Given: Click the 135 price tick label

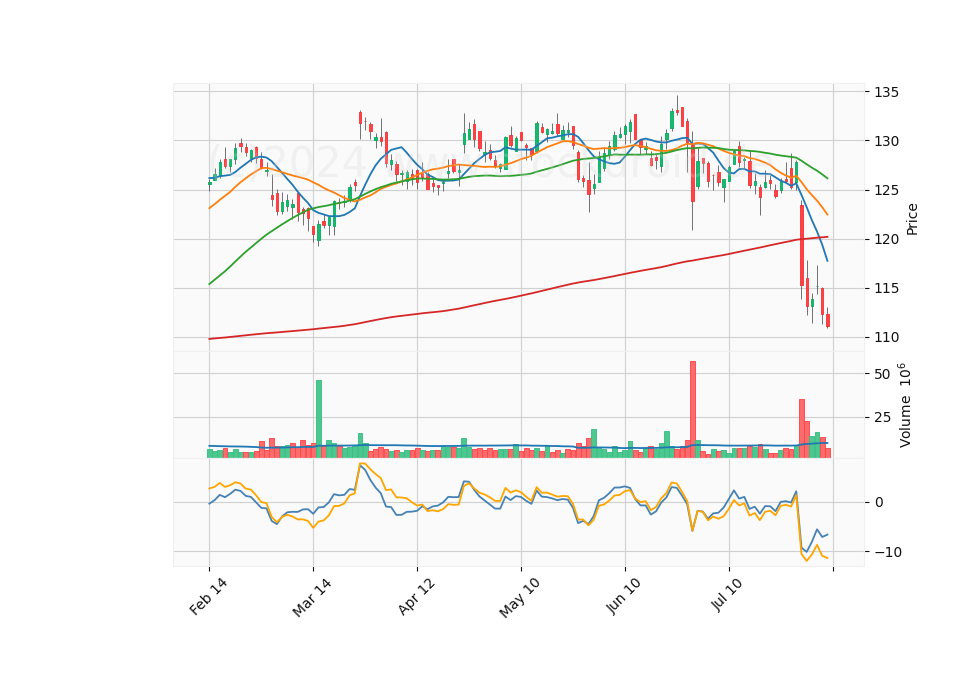Looking at the screenshot, I should coord(887,92).
